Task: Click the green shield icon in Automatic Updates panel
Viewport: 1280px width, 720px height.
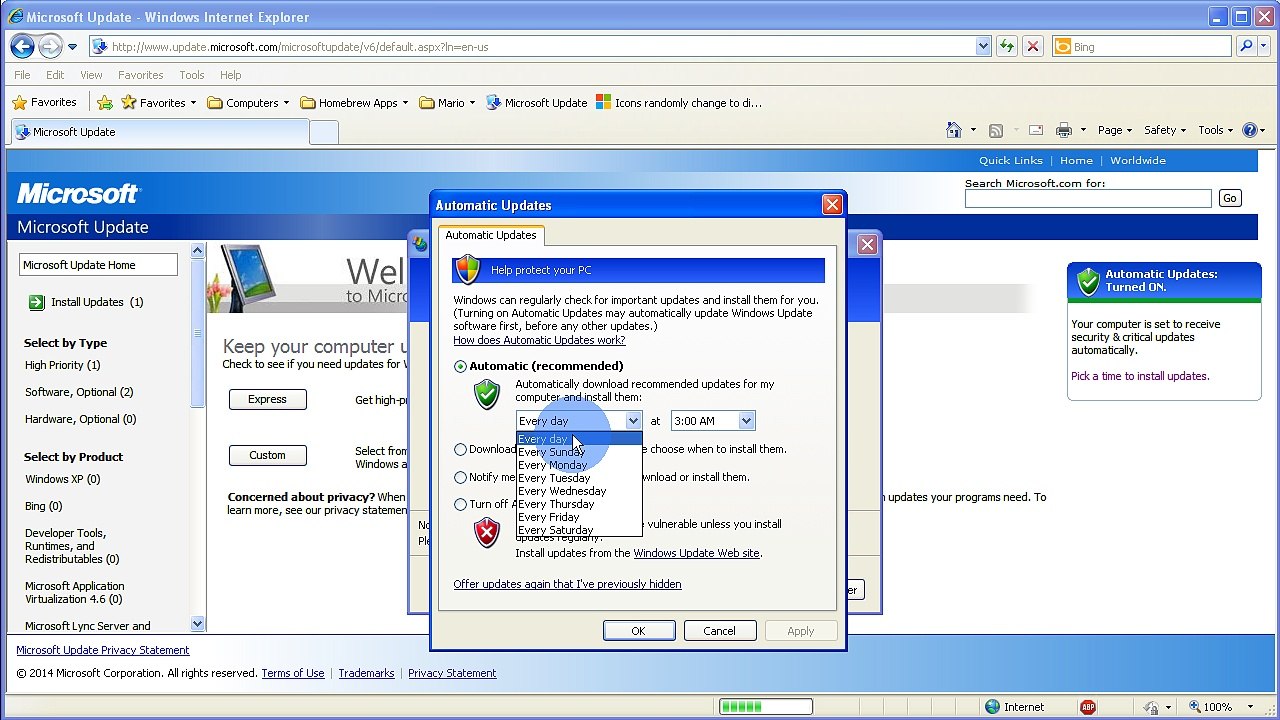Action: (1088, 281)
